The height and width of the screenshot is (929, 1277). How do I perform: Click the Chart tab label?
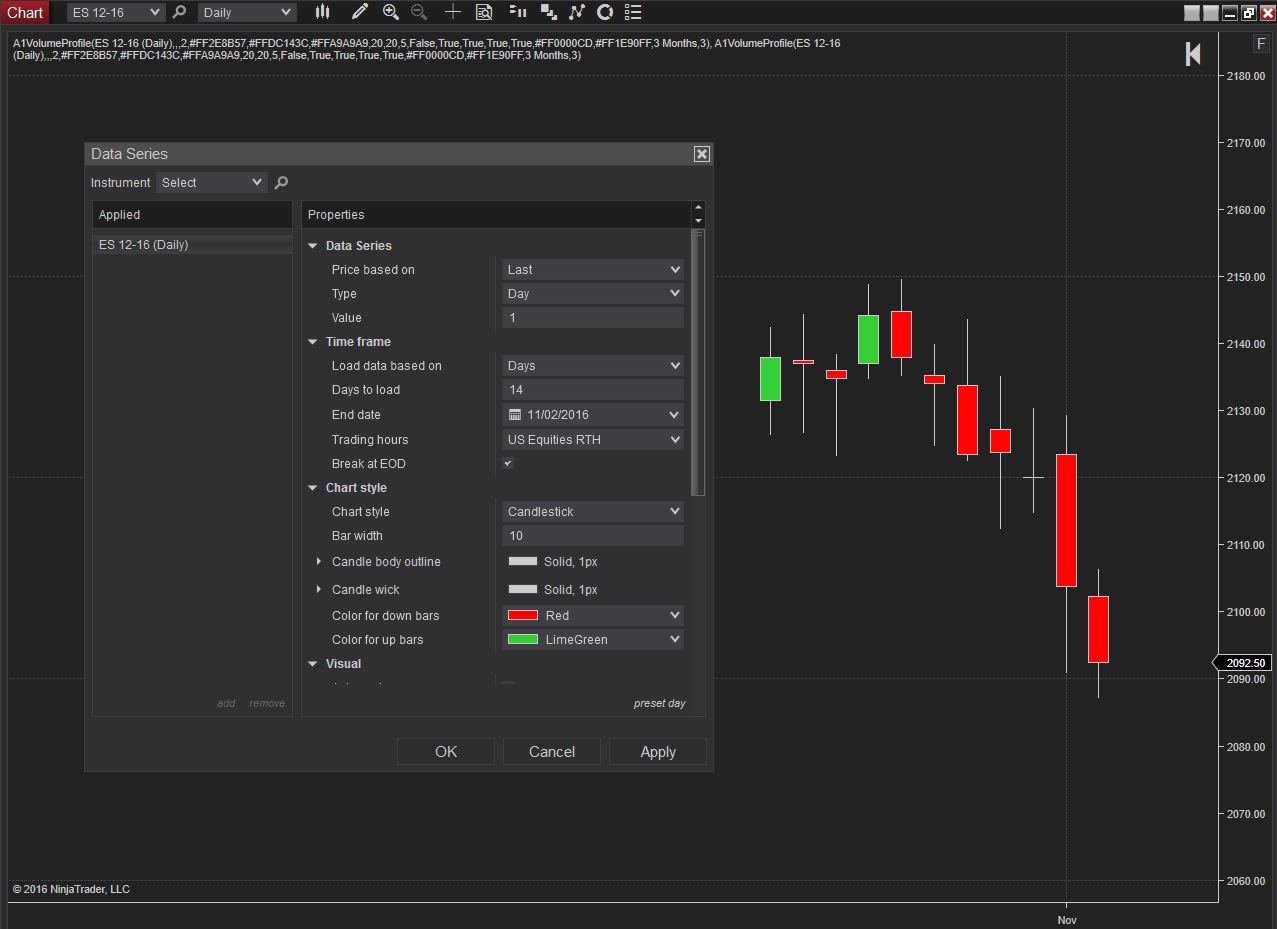[25, 12]
